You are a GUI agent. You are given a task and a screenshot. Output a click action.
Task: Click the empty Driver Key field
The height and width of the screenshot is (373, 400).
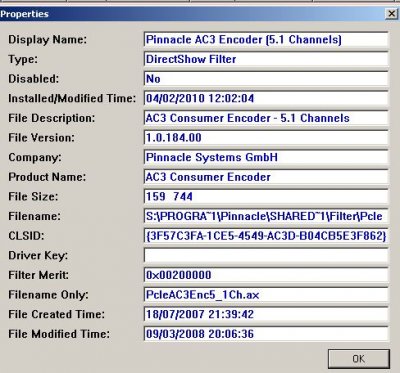(266, 256)
